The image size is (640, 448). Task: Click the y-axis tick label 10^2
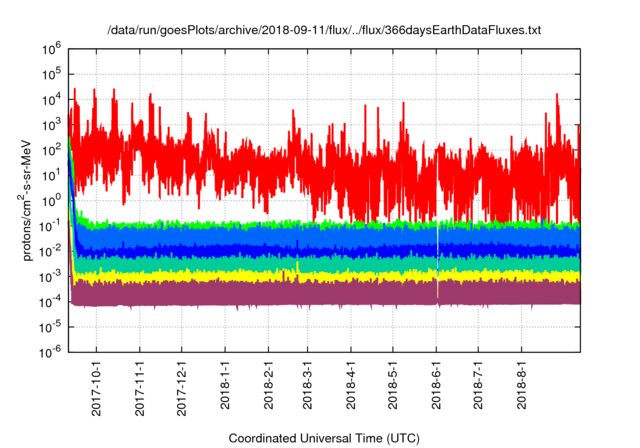point(51,150)
